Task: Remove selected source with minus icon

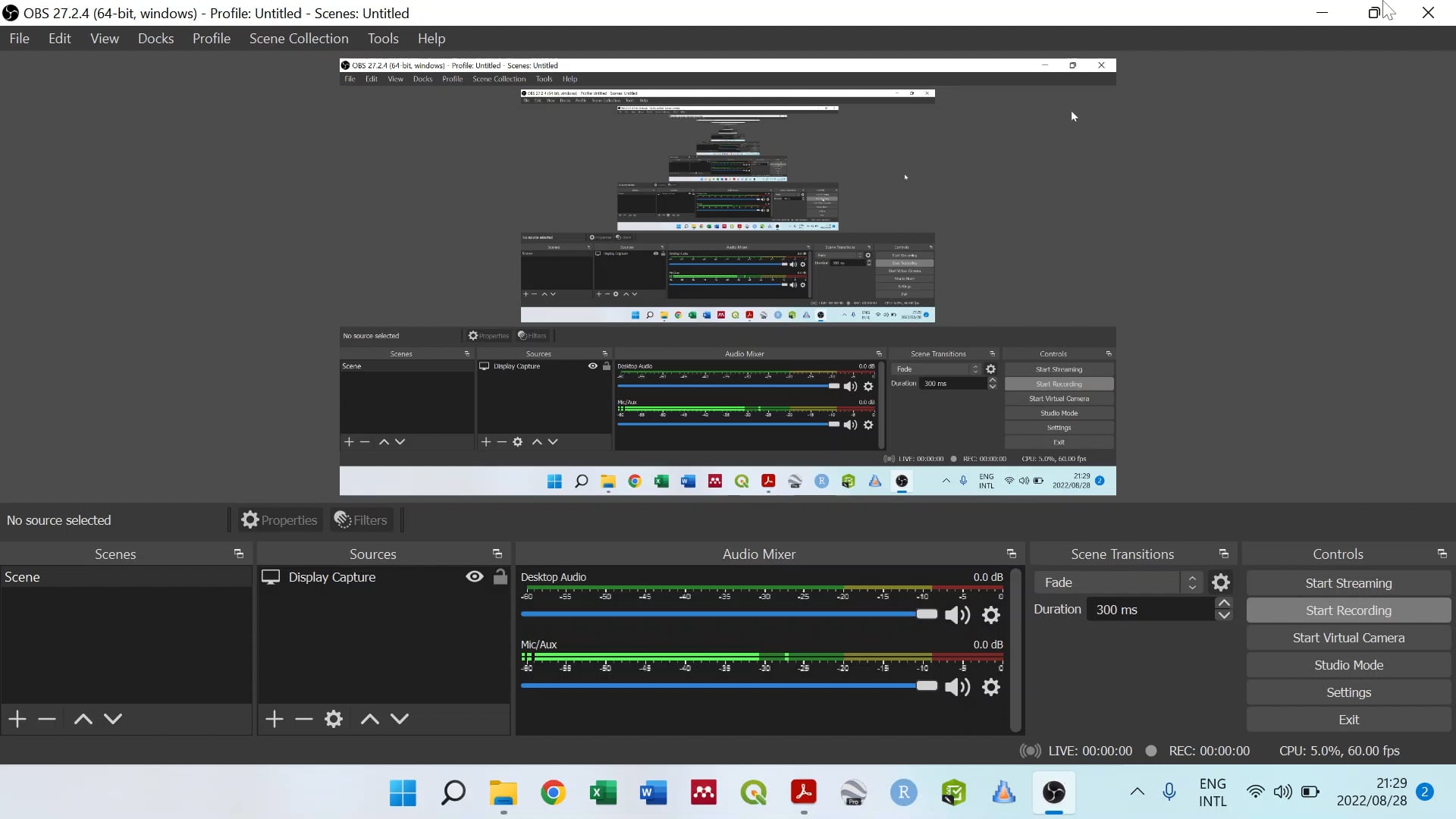Action: [304, 719]
